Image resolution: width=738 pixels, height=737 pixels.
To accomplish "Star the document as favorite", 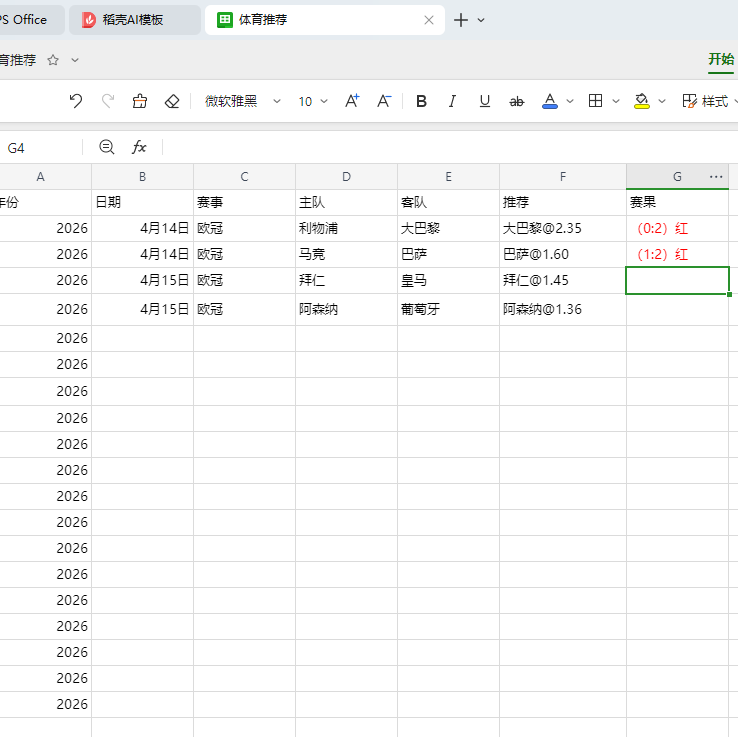I will (53, 60).
